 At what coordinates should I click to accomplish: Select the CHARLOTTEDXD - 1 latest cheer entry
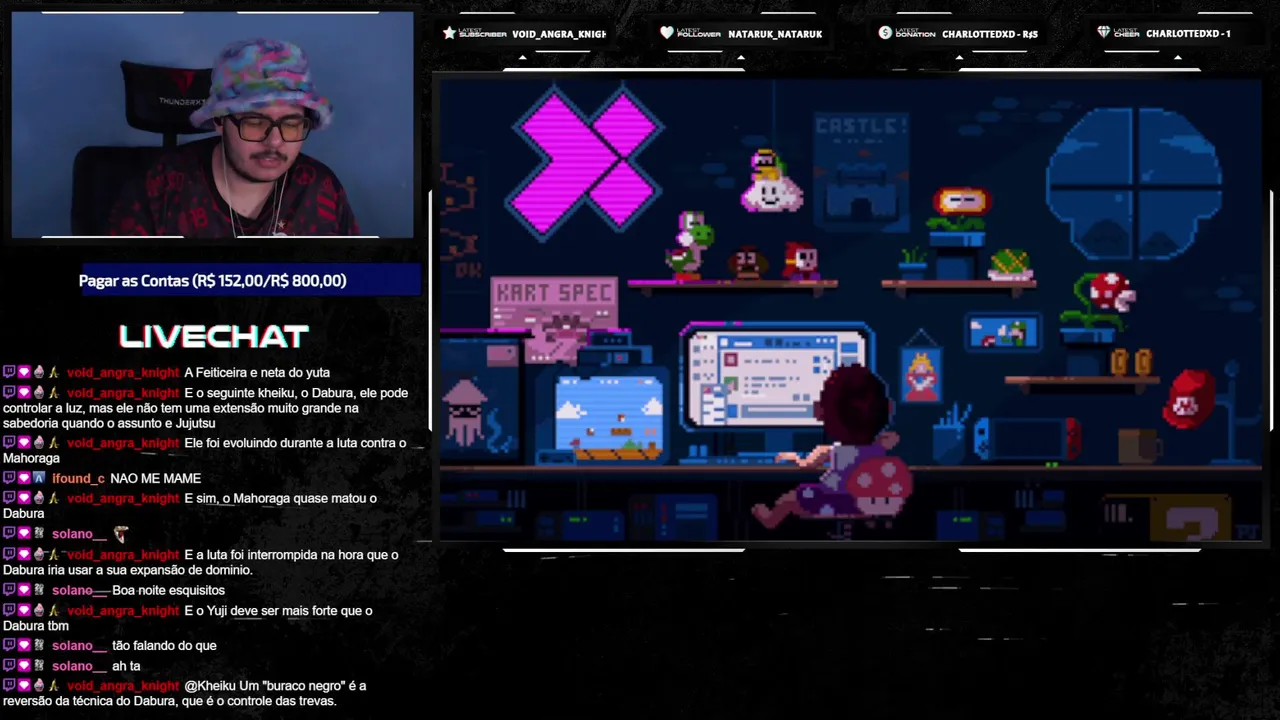(x=1188, y=34)
